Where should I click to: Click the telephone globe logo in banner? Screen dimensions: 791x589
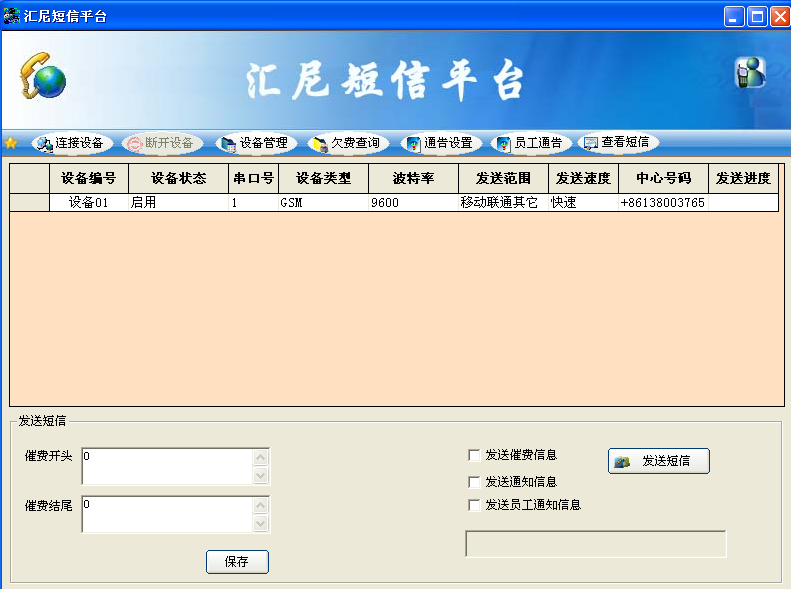click(41, 76)
